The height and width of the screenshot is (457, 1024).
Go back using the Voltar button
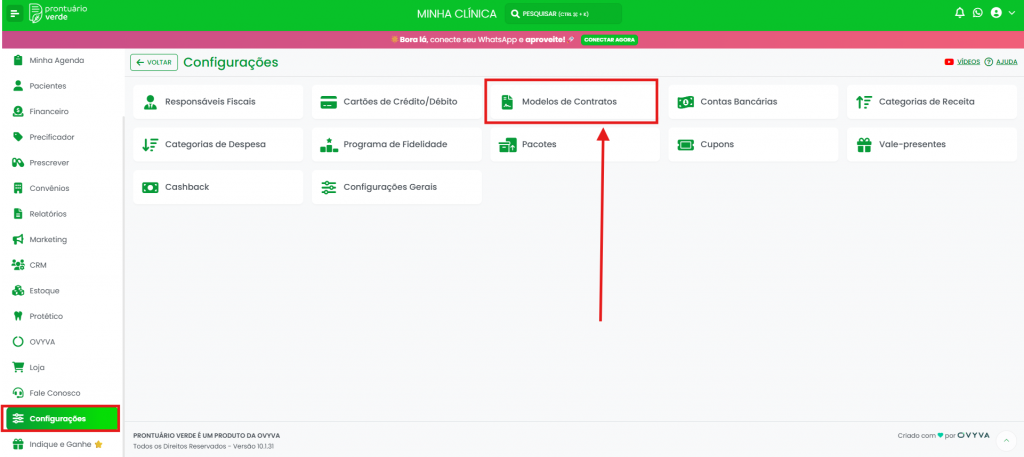click(154, 62)
